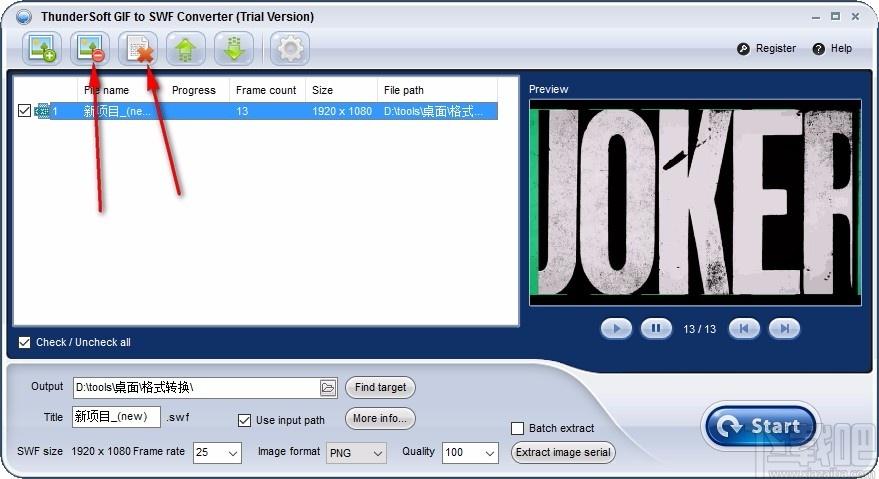Move the file down with green arrow
Image resolution: width=879 pixels, height=479 pixels.
(x=234, y=49)
